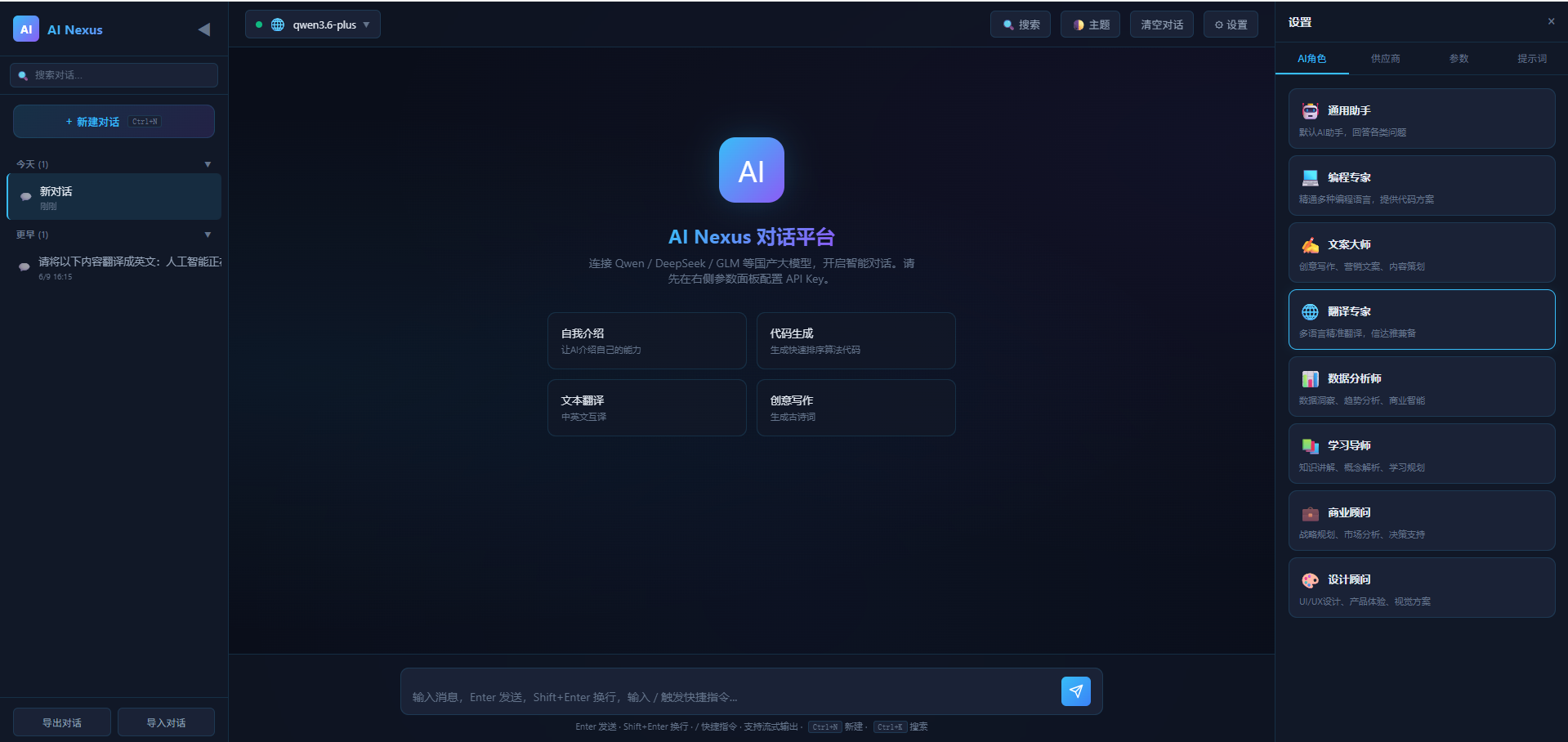
Task: Select the 数据分析师 role title
Action: tap(1355, 379)
